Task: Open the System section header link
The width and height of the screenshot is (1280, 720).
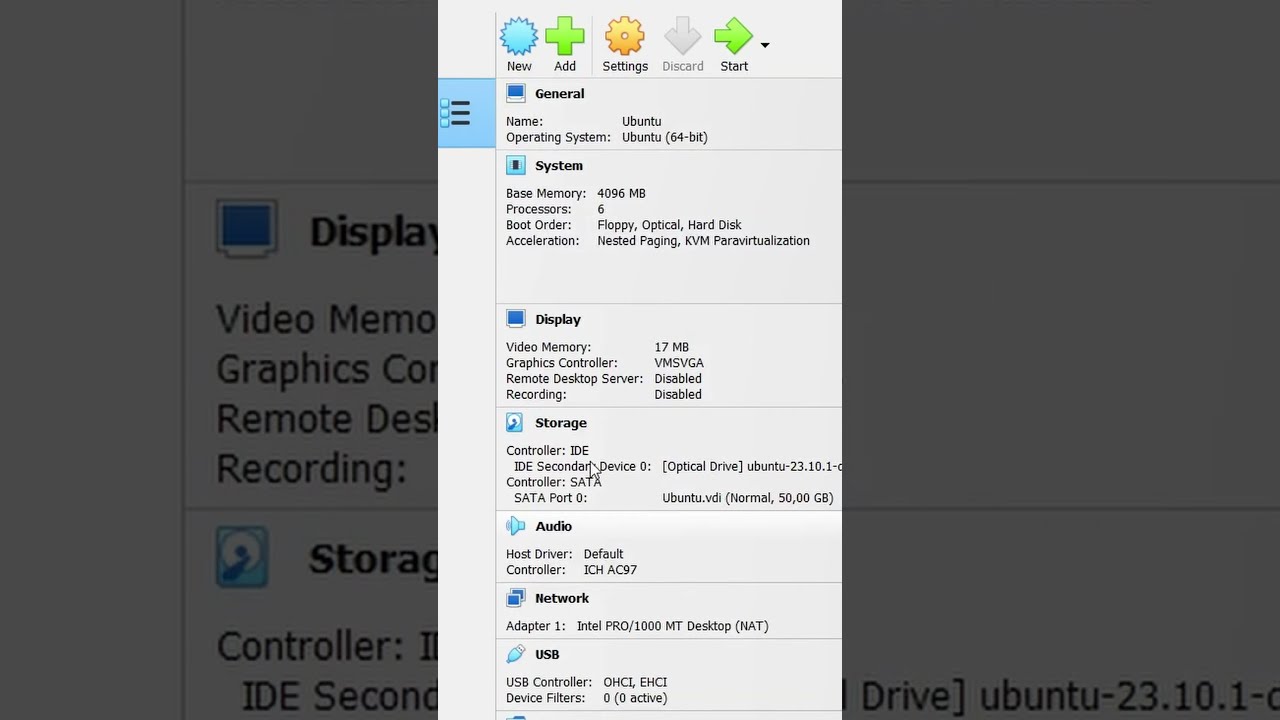Action: (x=558, y=166)
